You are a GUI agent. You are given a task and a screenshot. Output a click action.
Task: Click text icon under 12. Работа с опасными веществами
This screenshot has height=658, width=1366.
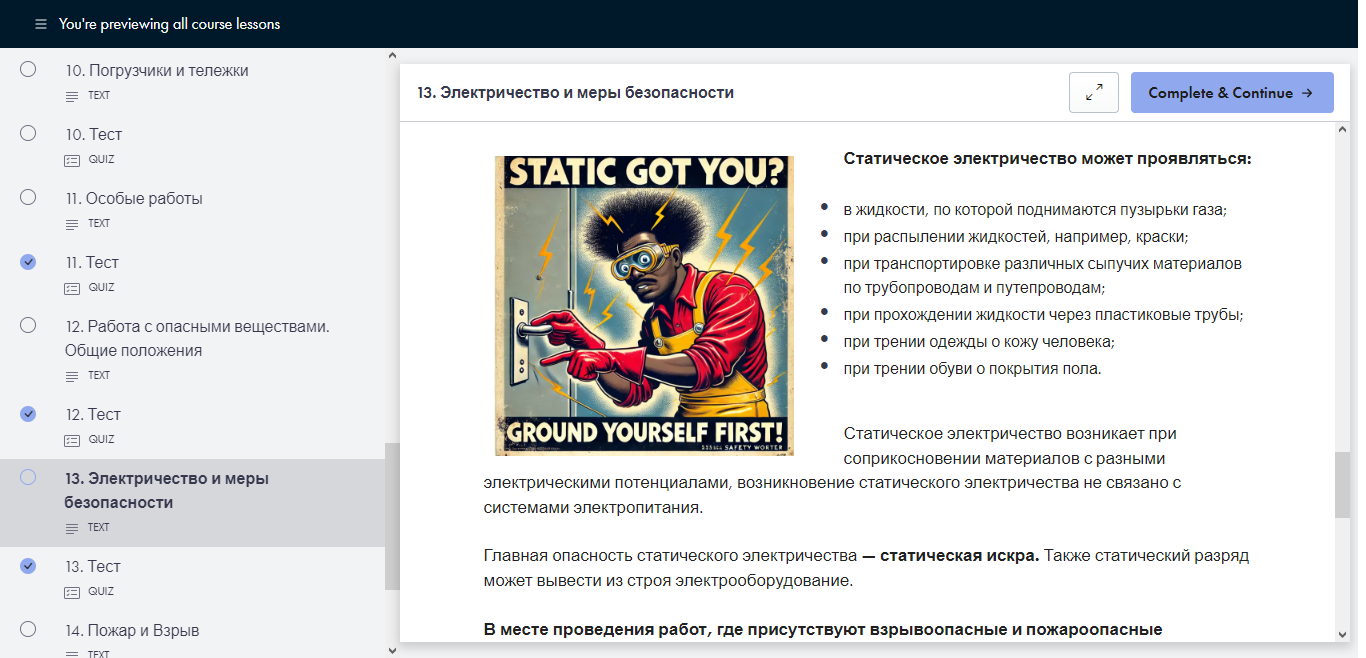click(x=71, y=376)
